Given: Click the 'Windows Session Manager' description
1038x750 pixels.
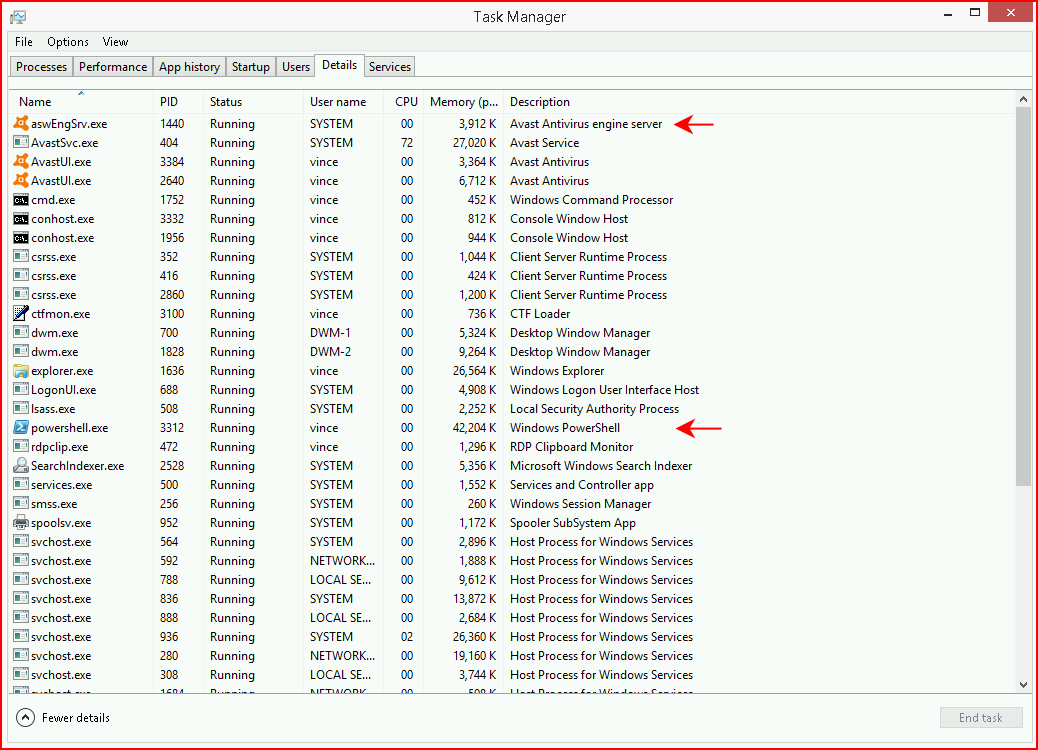Looking at the screenshot, I should point(581,504).
